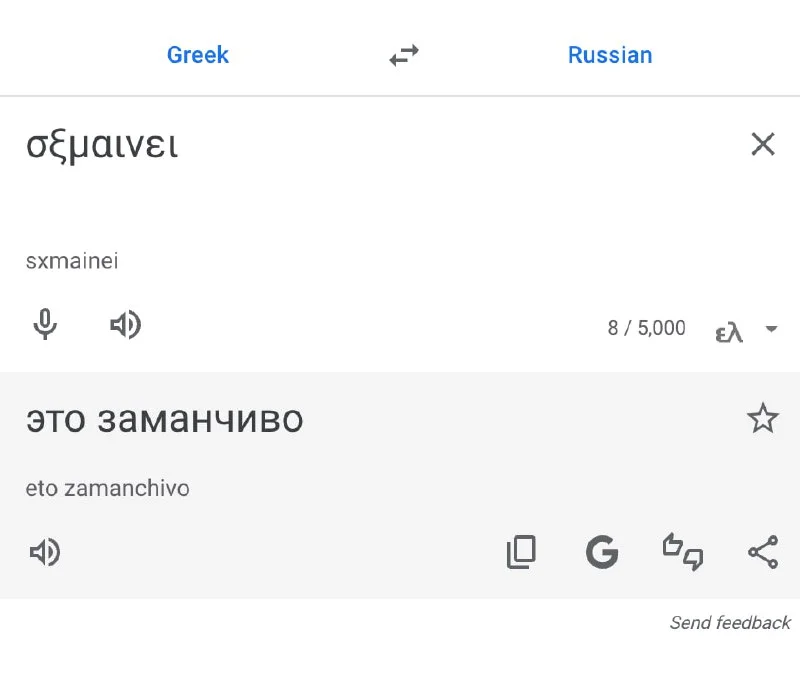800x696 pixels.
Task: Search the translation on Google
Action: tap(602, 552)
